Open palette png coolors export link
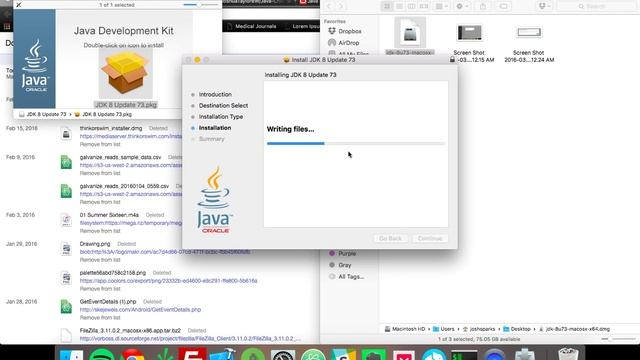Viewport: 640px width, 360px height. [169, 281]
